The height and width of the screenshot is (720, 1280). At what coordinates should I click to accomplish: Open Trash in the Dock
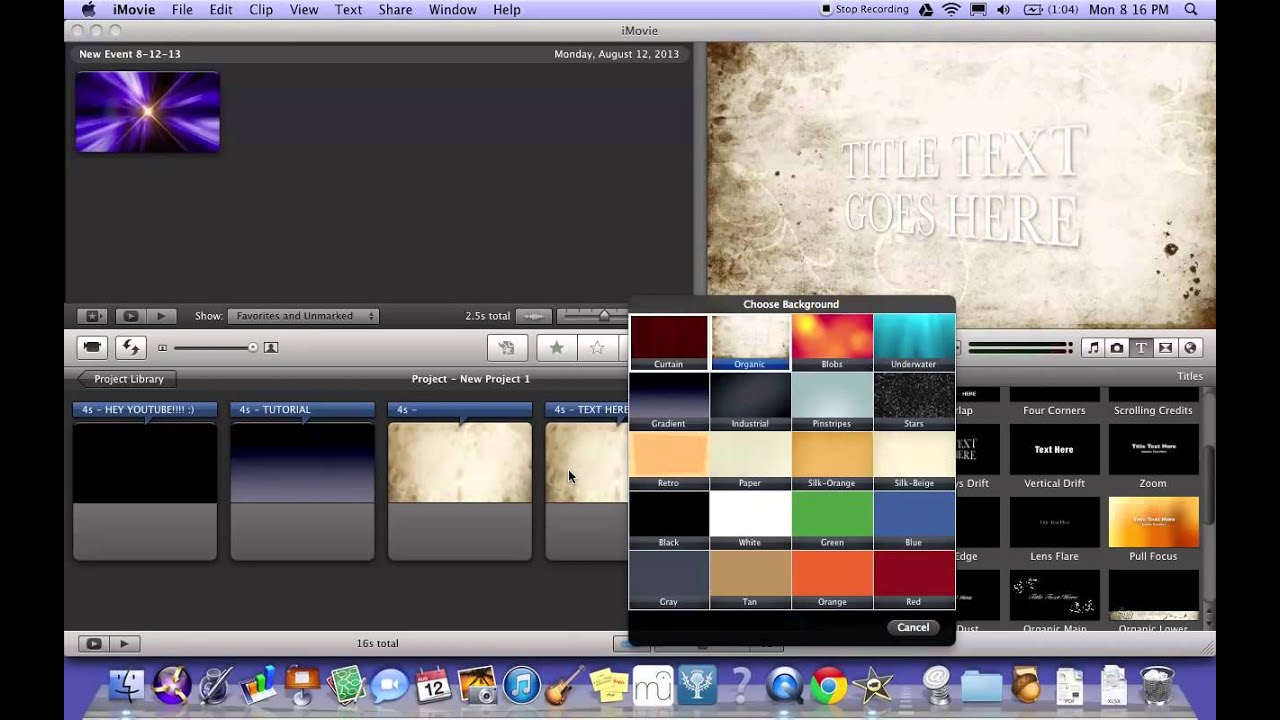click(x=1157, y=686)
